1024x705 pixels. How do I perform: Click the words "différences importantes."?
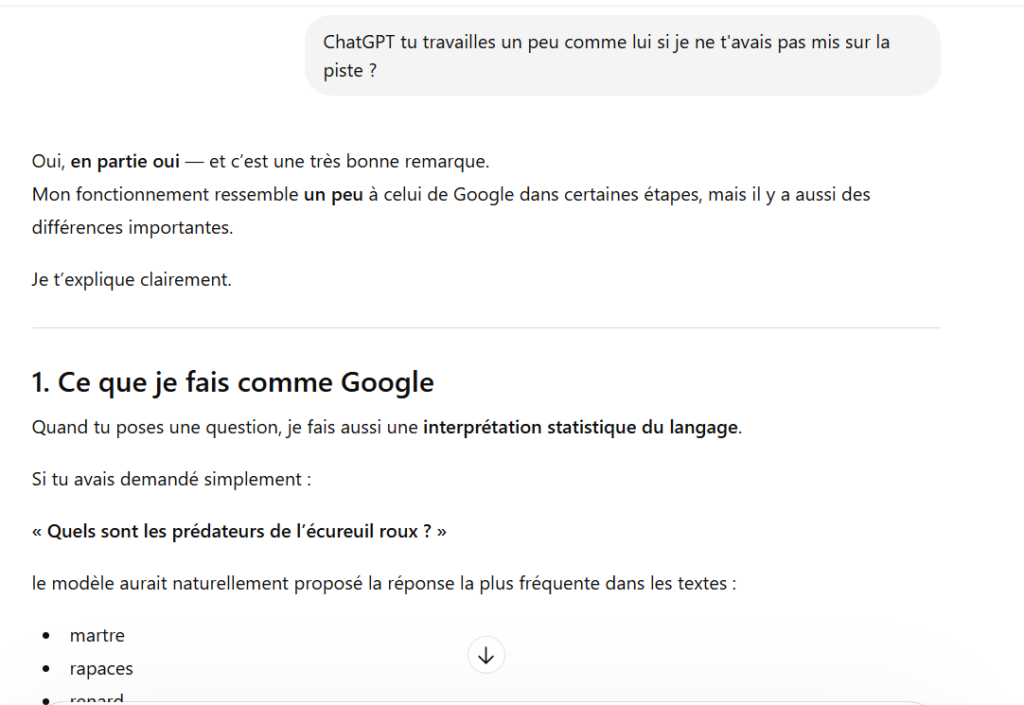(132, 227)
